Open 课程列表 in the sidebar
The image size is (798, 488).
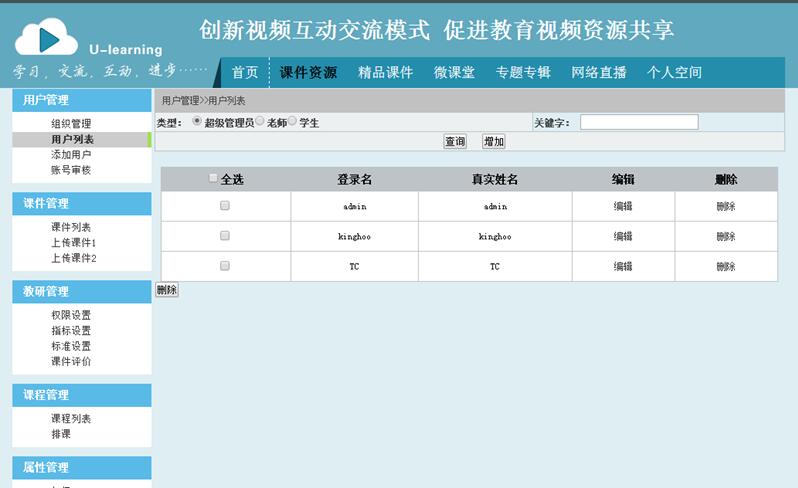[x=71, y=418]
